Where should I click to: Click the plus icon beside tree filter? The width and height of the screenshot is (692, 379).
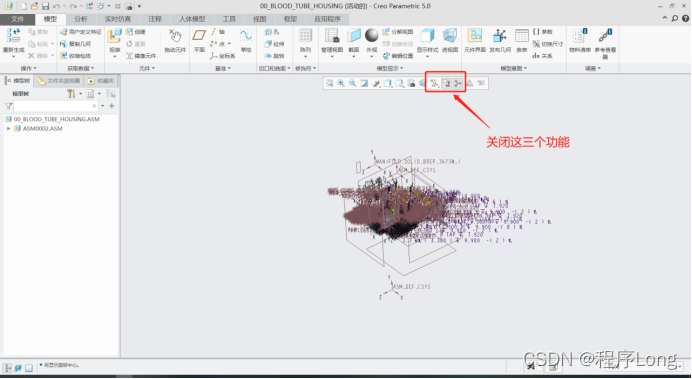112,106
